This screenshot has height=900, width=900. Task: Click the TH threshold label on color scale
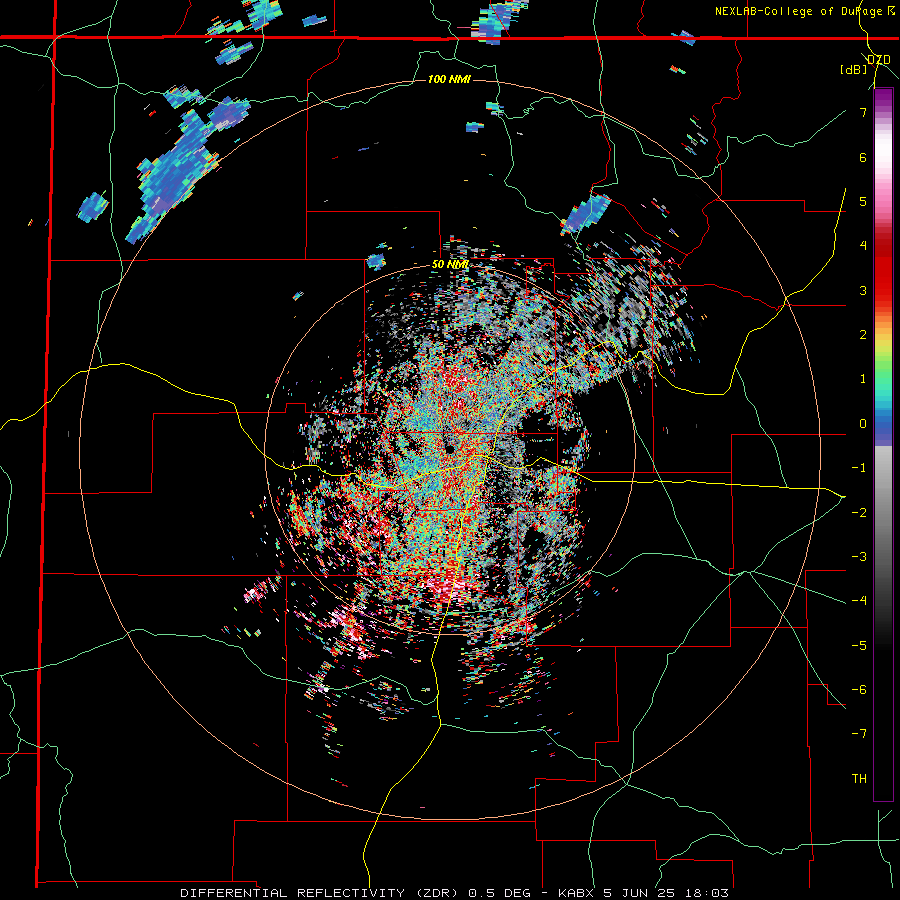pos(859,778)
